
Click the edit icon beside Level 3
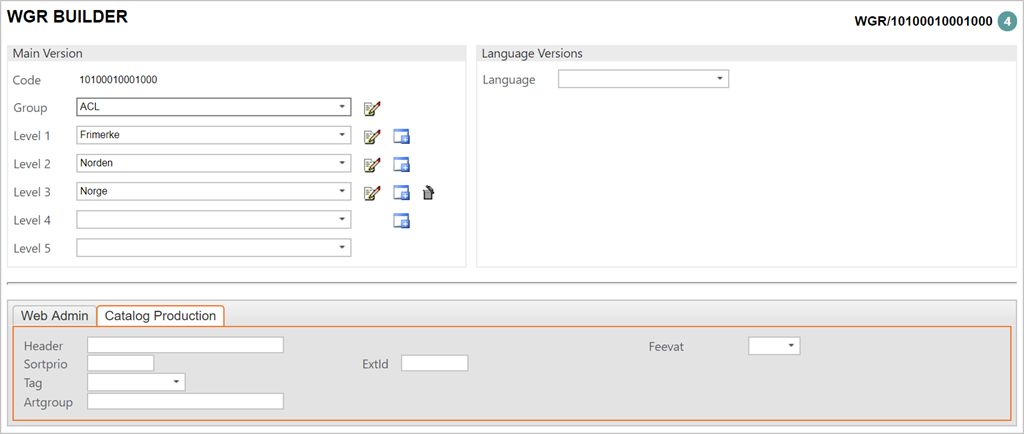[x=373, y=192]
